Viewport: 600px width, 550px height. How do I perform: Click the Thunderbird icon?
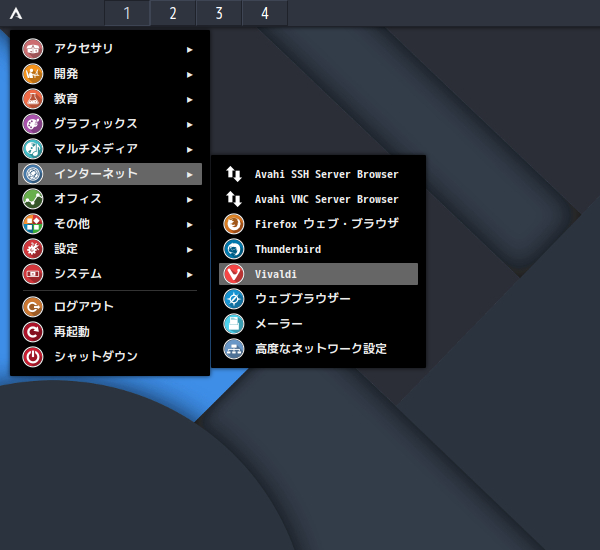point(234,249)
